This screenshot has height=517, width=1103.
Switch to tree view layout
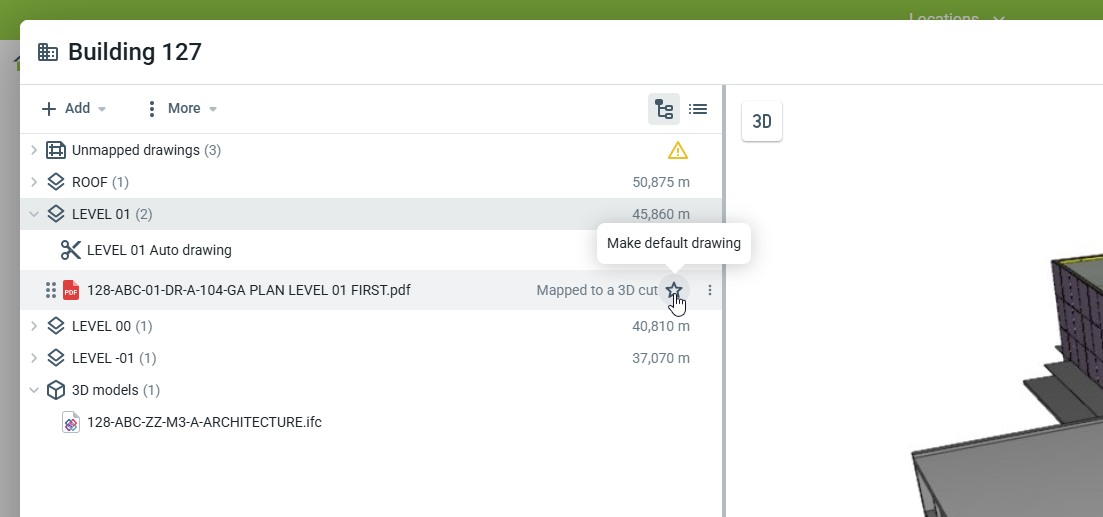(x=663, y=109)
